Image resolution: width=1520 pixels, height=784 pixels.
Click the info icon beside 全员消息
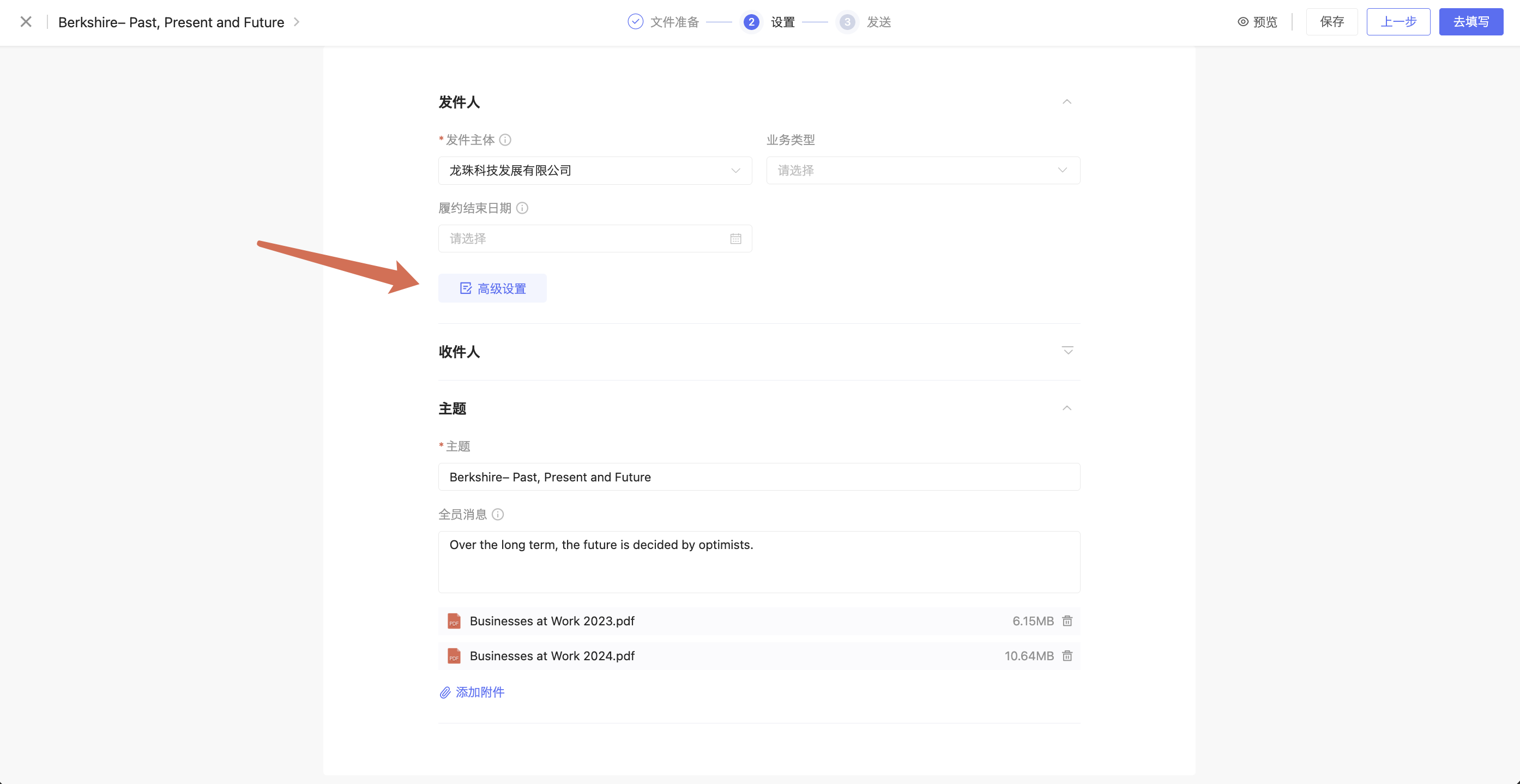click(x=498, y=515)
